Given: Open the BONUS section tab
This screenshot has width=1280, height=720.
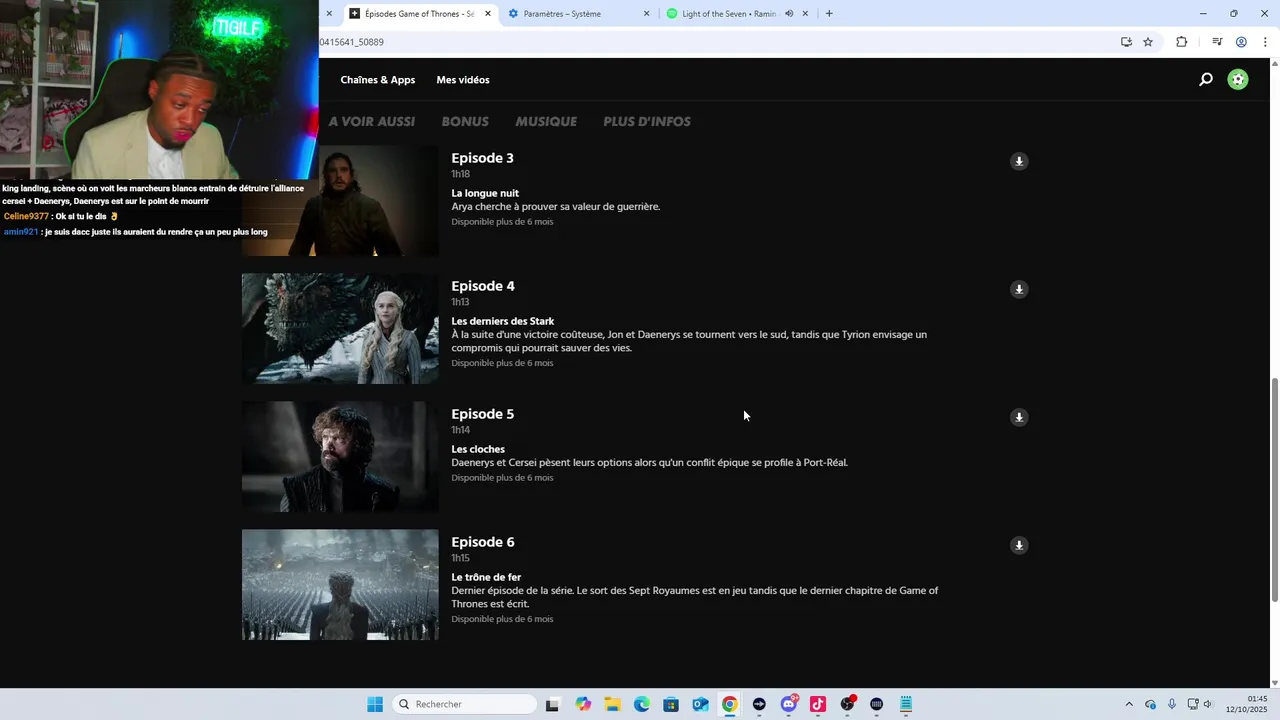Looking at the screenshot, I should 465,121.
